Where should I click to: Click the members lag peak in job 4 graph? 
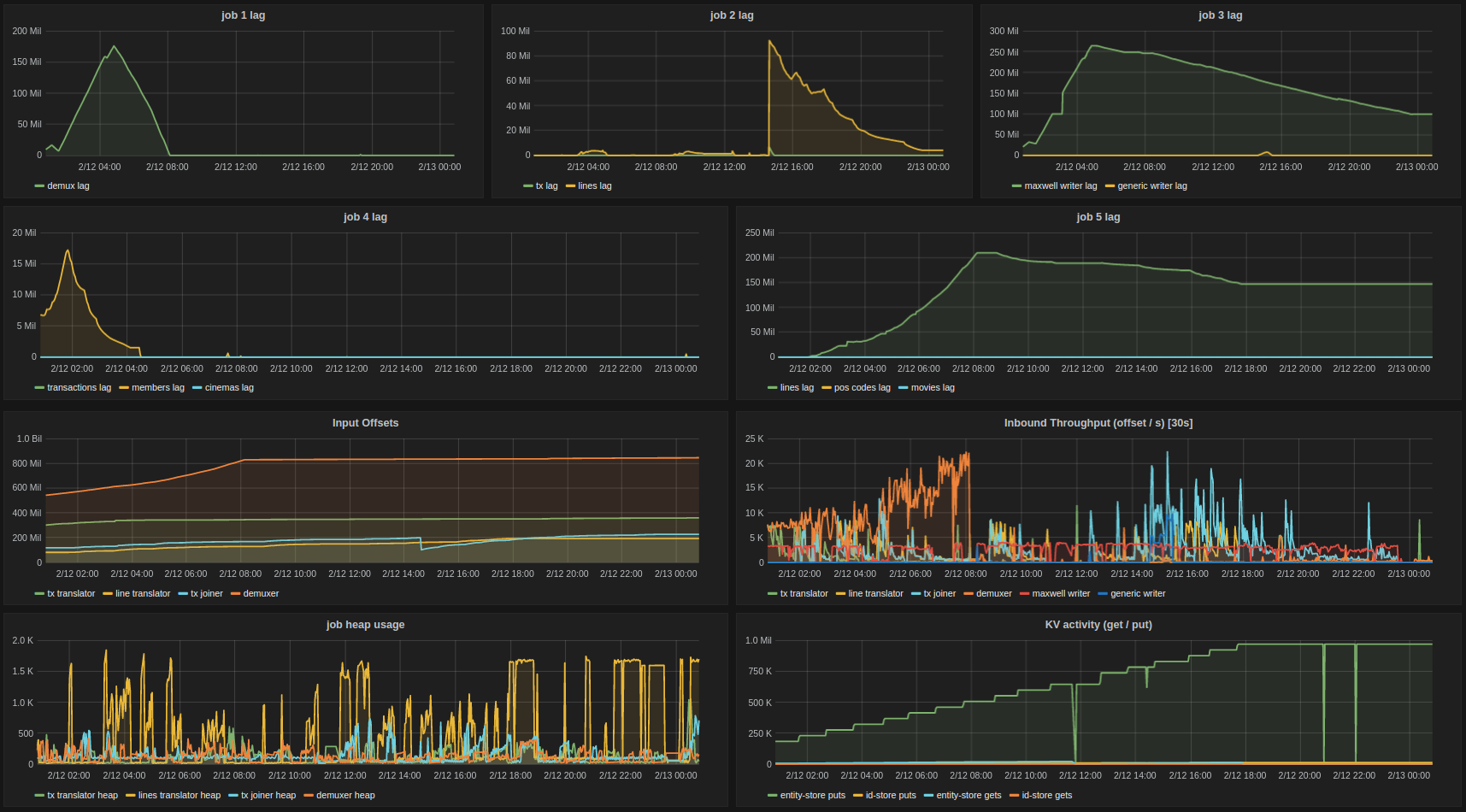pos(68,250)
